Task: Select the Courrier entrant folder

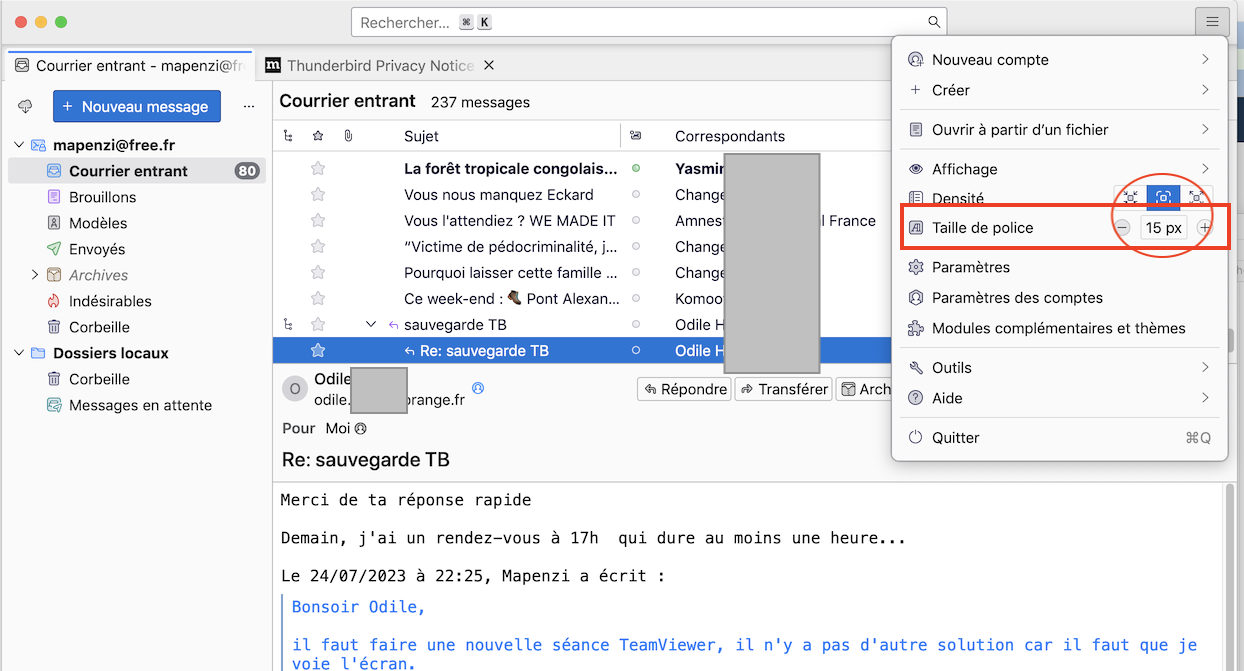Action: point(137,171)
